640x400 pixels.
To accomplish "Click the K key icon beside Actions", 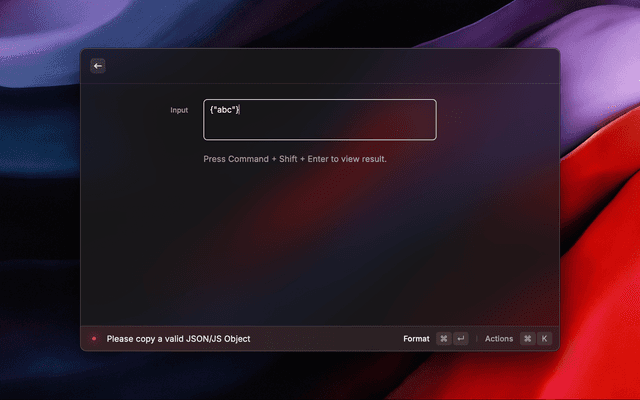I will [x=544, y=339].
